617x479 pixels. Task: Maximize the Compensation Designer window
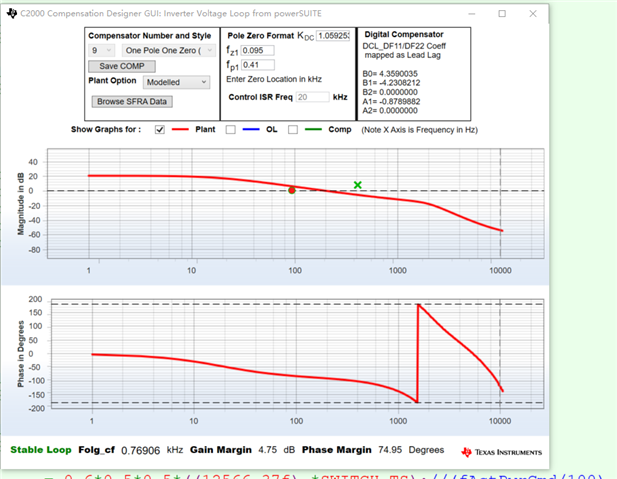pyautogui.click(x=502, y=14)
